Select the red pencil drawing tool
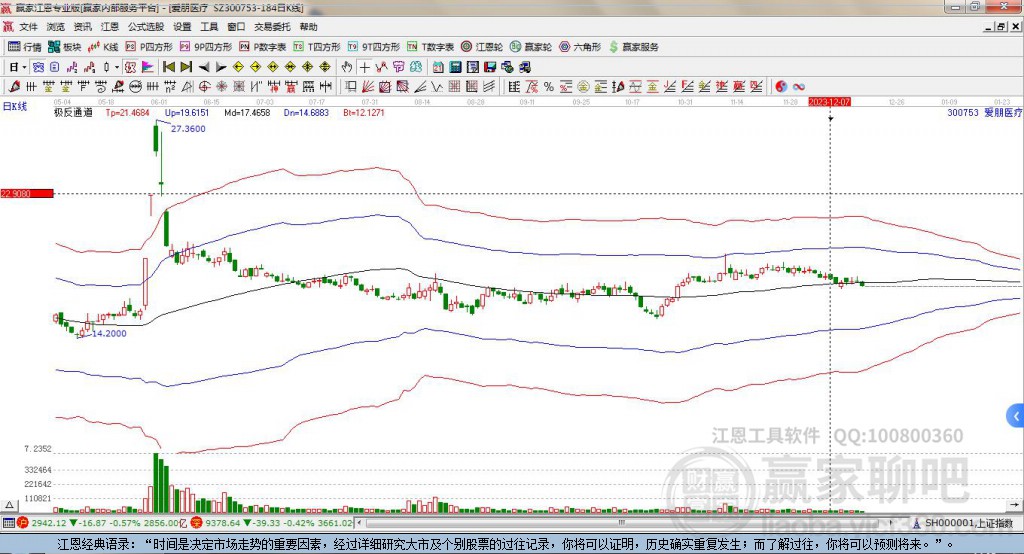The height and width of the screenshot is (554, 1024). (x=14, y=86)
